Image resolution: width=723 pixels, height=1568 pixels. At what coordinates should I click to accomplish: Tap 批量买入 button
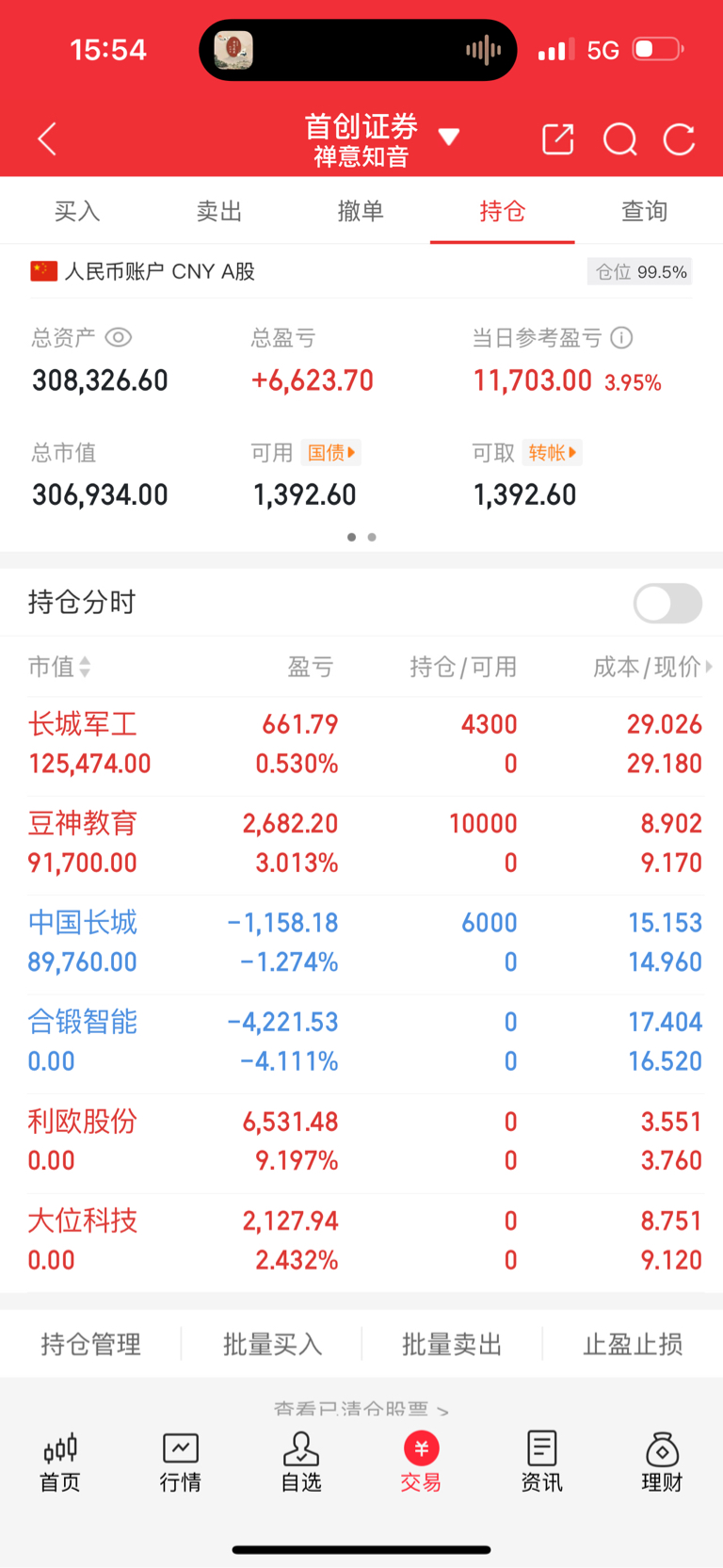tap(272, 1344)
